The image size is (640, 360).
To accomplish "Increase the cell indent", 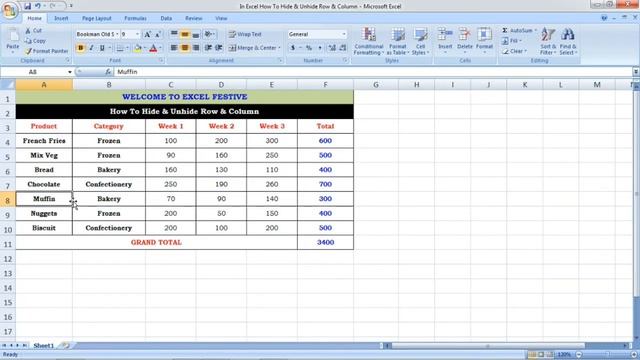I will tap(219, 48).
